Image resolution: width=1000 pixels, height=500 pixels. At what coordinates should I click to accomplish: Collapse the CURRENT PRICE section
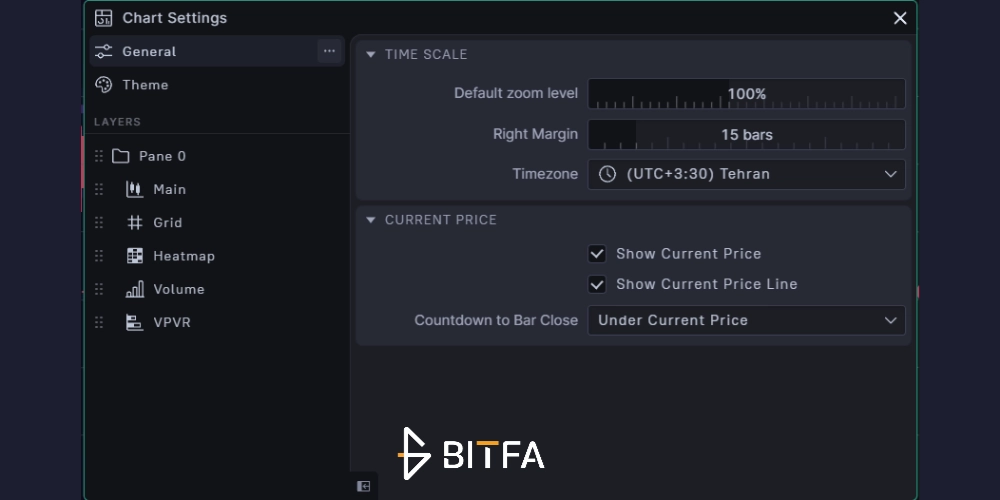coord(371,220)
